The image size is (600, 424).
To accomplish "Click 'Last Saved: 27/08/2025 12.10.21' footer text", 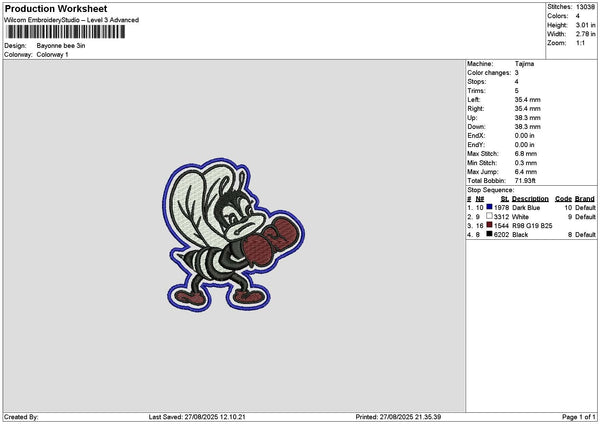I will [197, 417].
